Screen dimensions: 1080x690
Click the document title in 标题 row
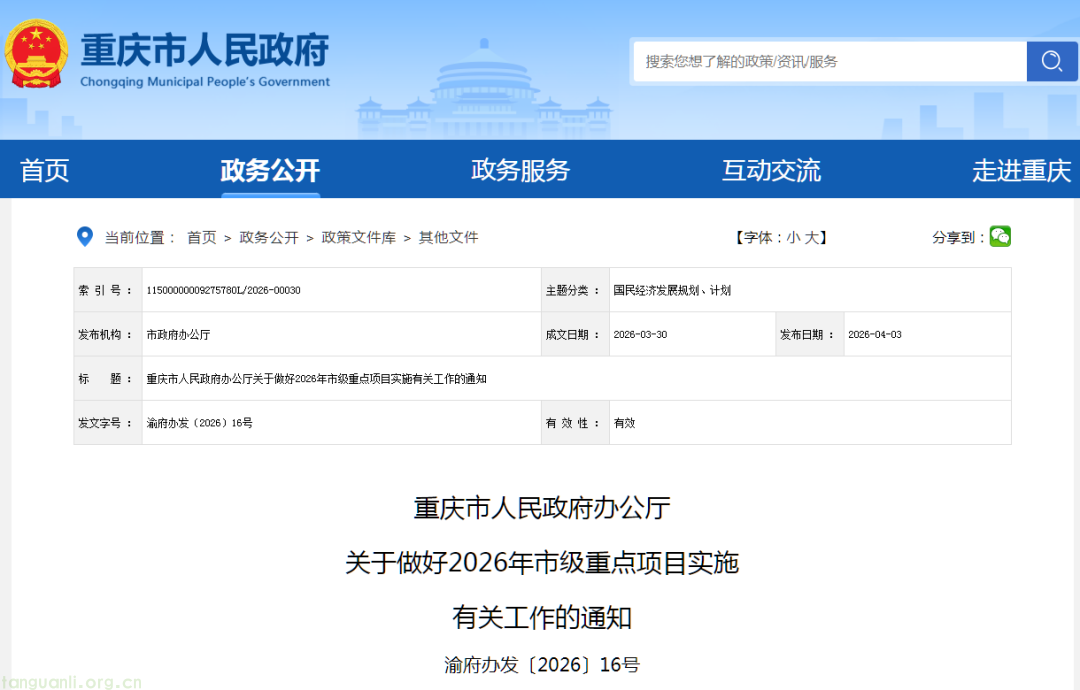pos(316,379)
